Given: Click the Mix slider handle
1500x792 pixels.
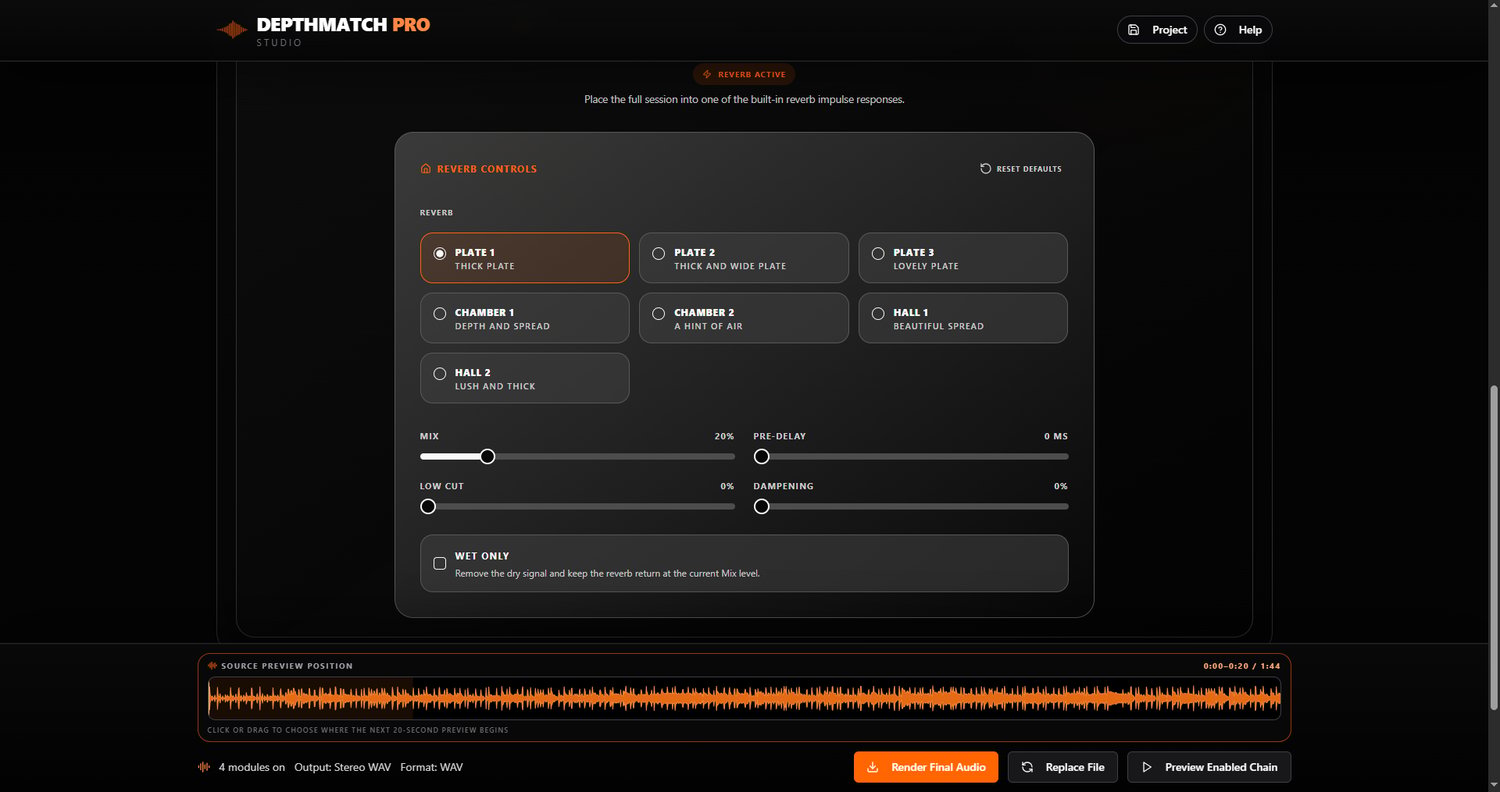Looking at the screenshot, I should (487, 456).
